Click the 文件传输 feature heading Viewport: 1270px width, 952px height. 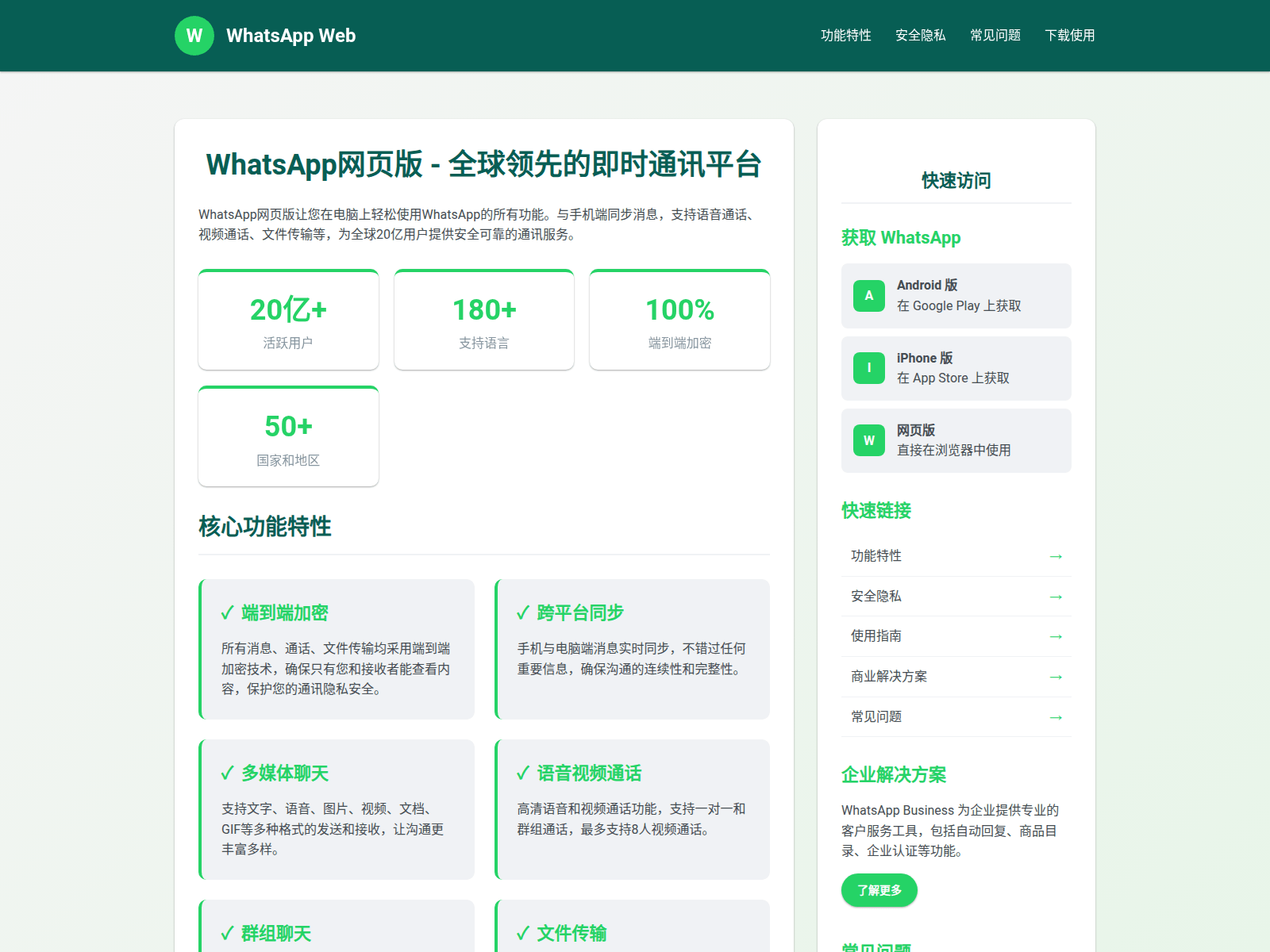coord(571,934)
